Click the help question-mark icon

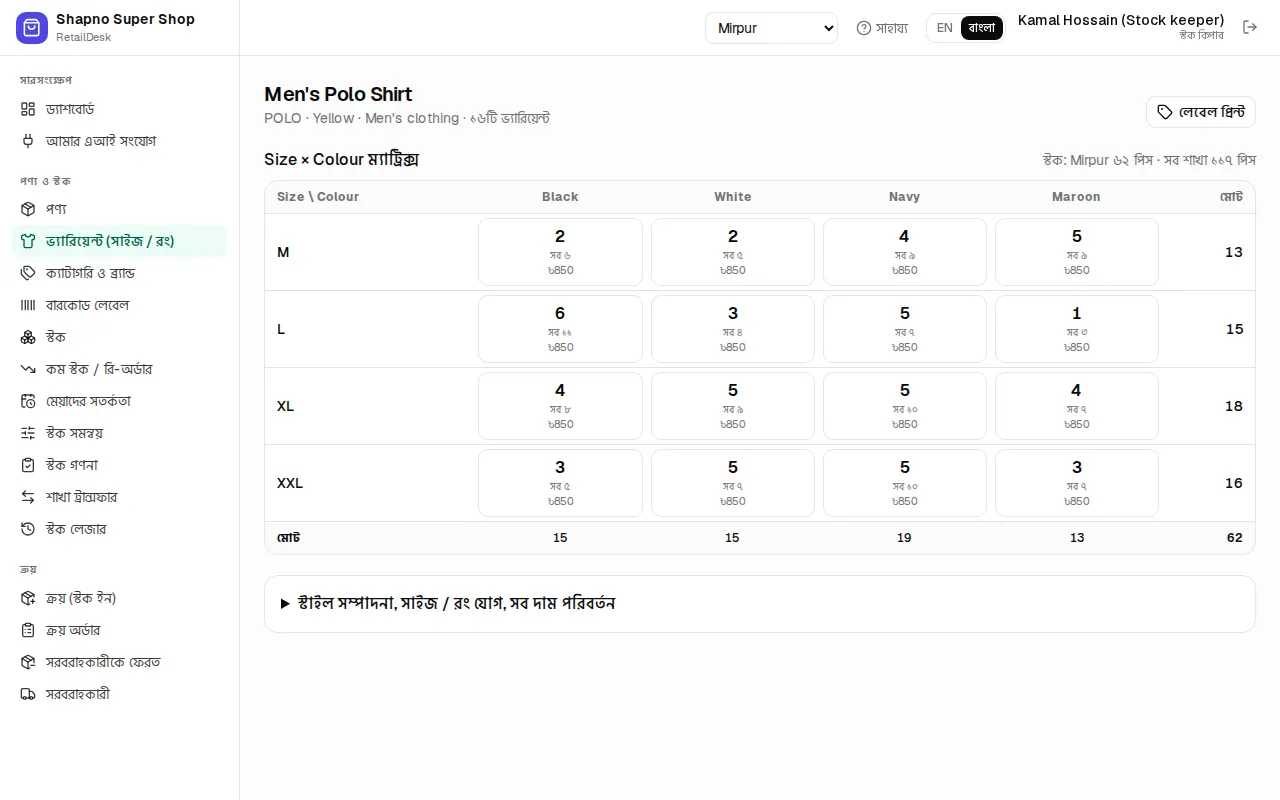pyautogui.click(x=864, y=28)
